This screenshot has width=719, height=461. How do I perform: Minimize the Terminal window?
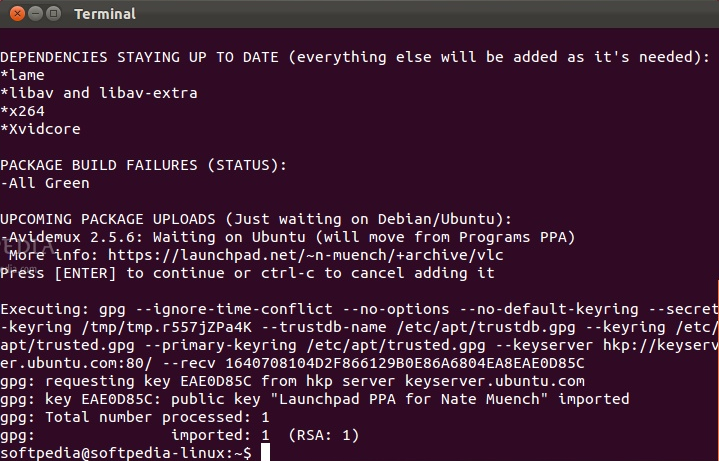click(x=35, y=14)
